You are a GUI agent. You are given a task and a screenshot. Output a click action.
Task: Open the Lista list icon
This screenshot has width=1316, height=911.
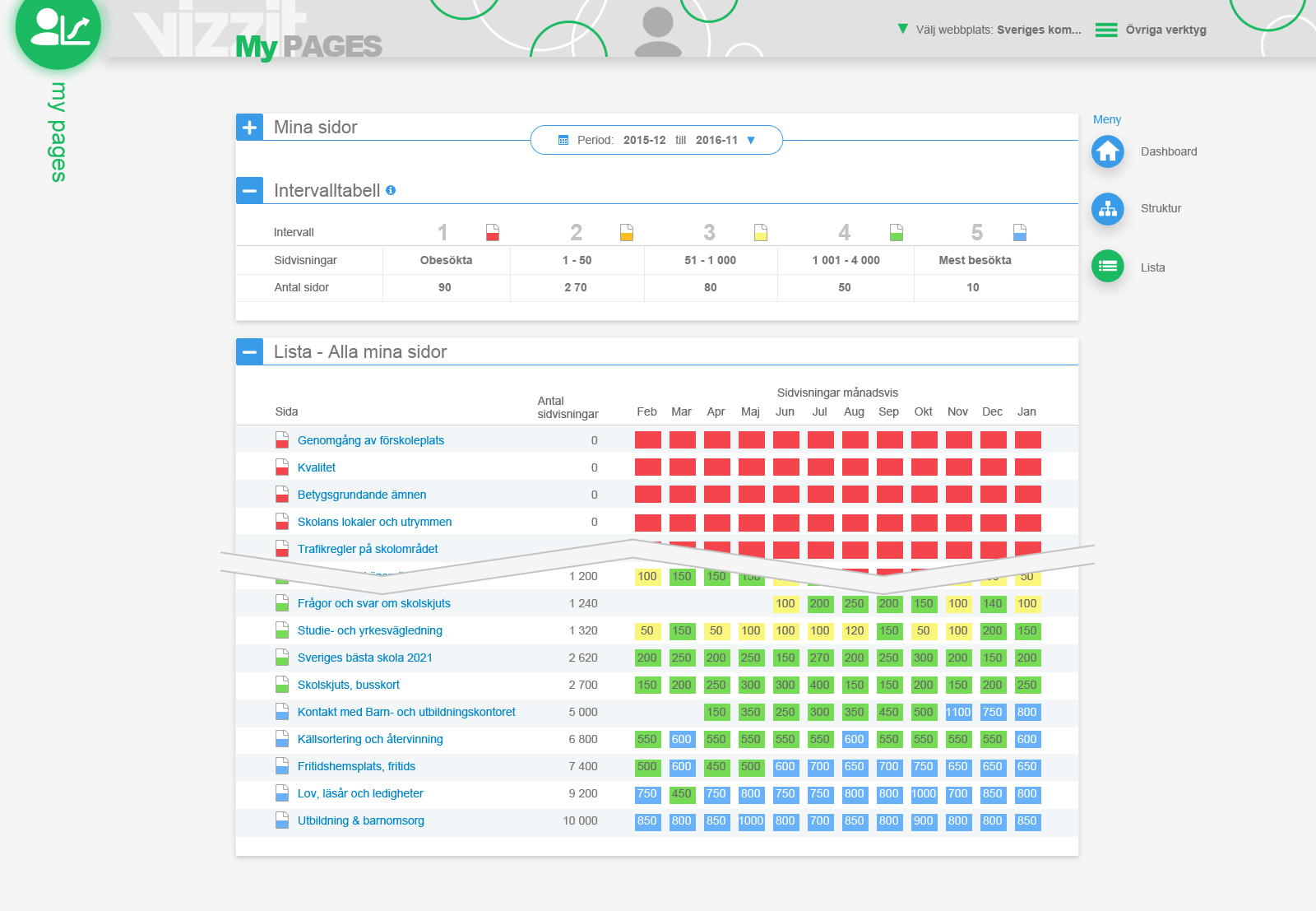[1107, 266]
